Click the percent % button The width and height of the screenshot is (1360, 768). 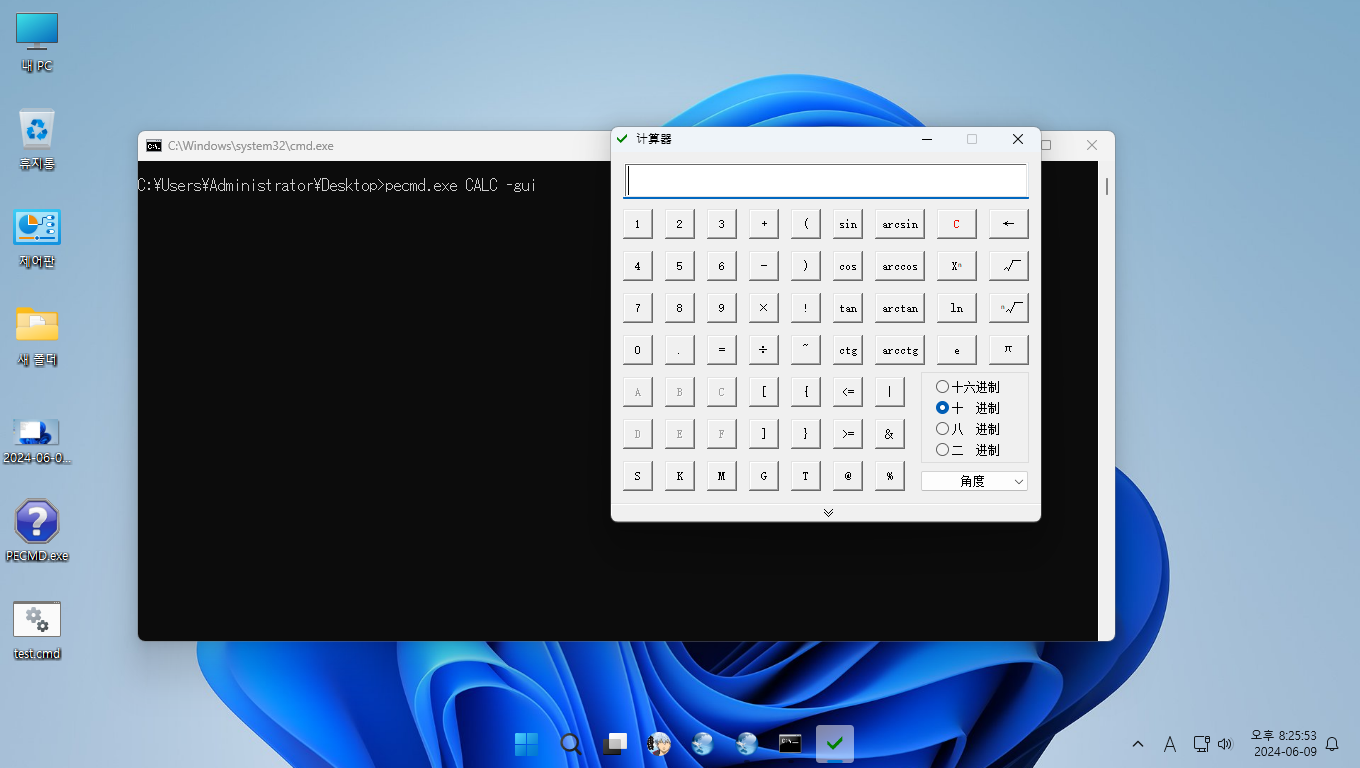(x=889, y=476)
